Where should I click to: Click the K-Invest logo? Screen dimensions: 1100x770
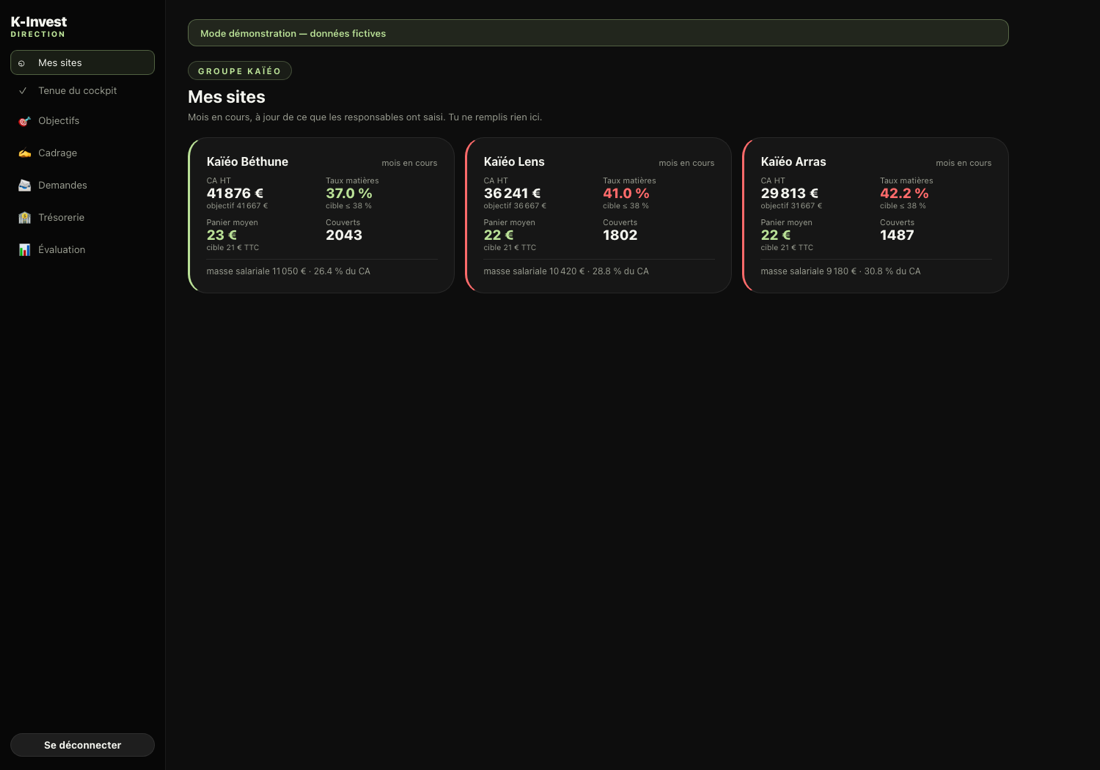39,26
